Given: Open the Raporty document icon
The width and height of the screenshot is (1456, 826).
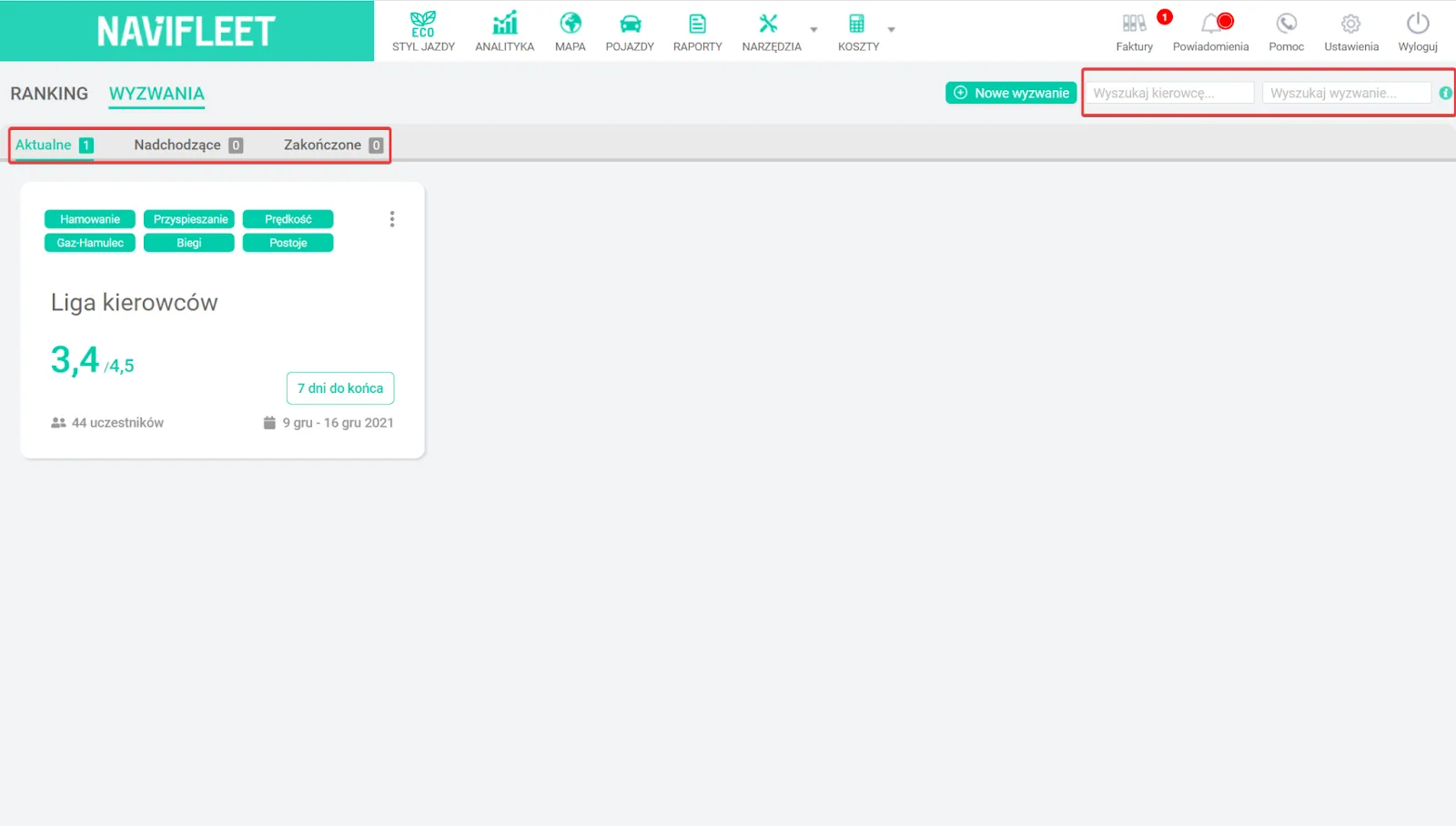Looking at the screenshot, I should click(x=697, y=24).
